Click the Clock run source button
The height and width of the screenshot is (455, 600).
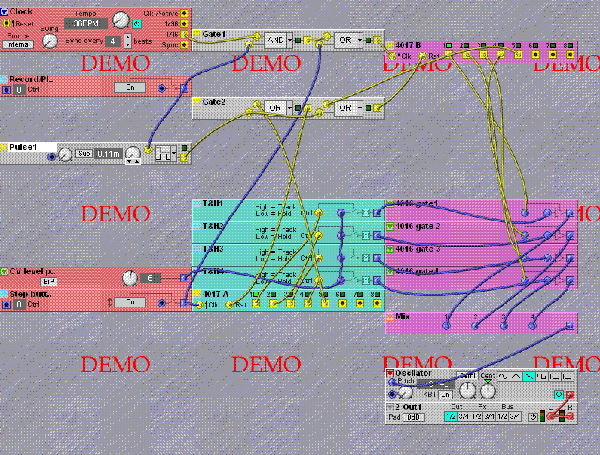click(x=18, y=45)
